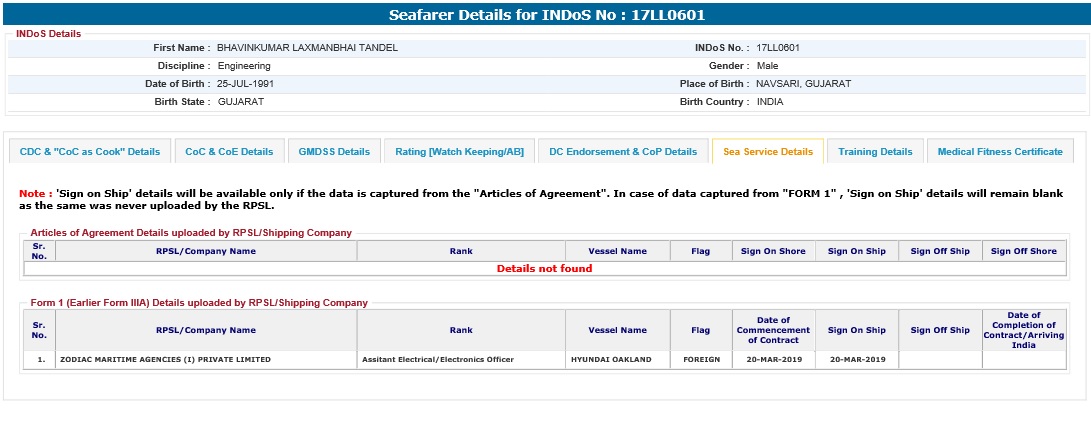Click the first name value Bhavinkumar Laxmanbhai Tandel
The height and width of the screenshot is (438, 1091).
[x=307, y=48]
